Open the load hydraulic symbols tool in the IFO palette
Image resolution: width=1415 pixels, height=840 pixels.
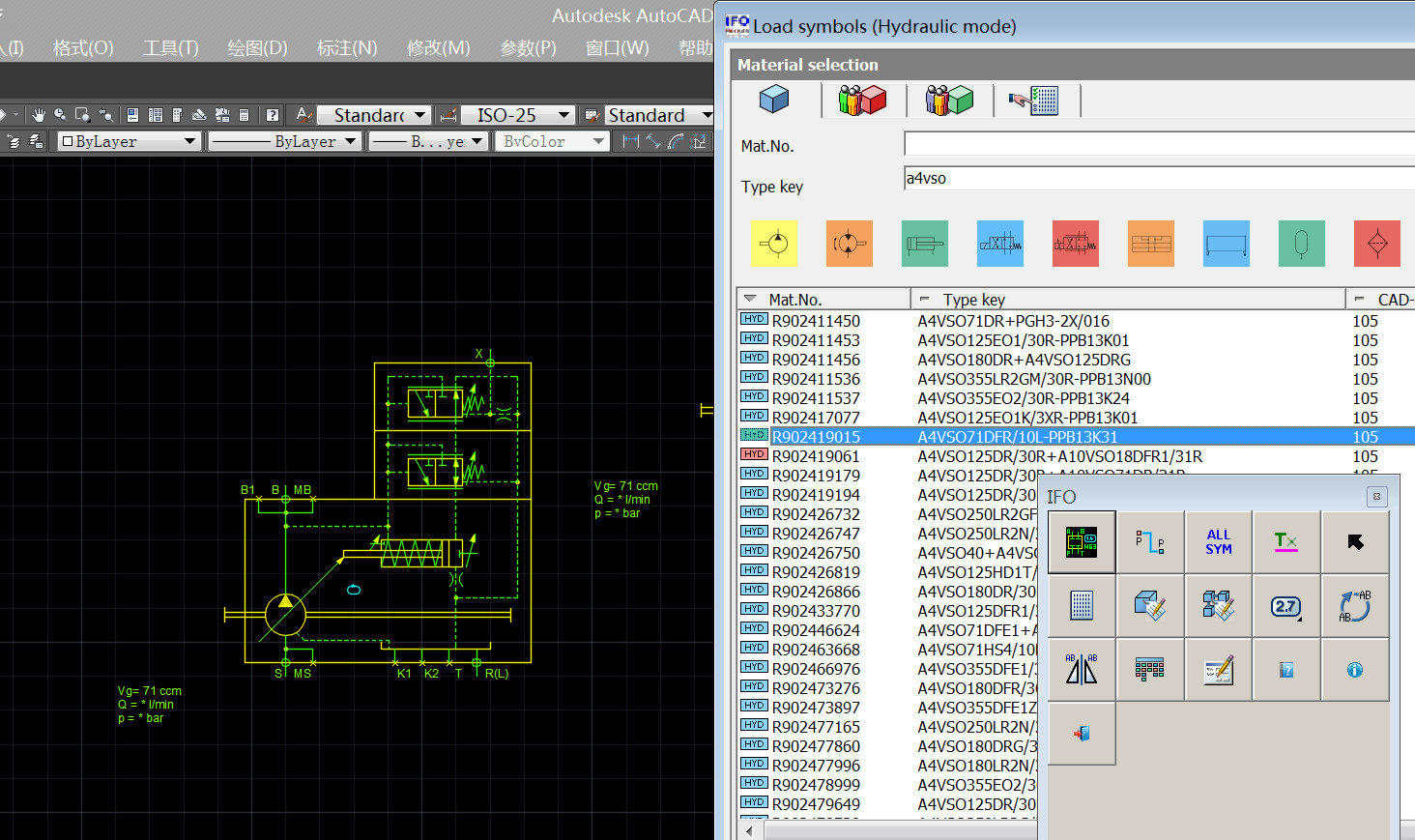click(1082, 542)
